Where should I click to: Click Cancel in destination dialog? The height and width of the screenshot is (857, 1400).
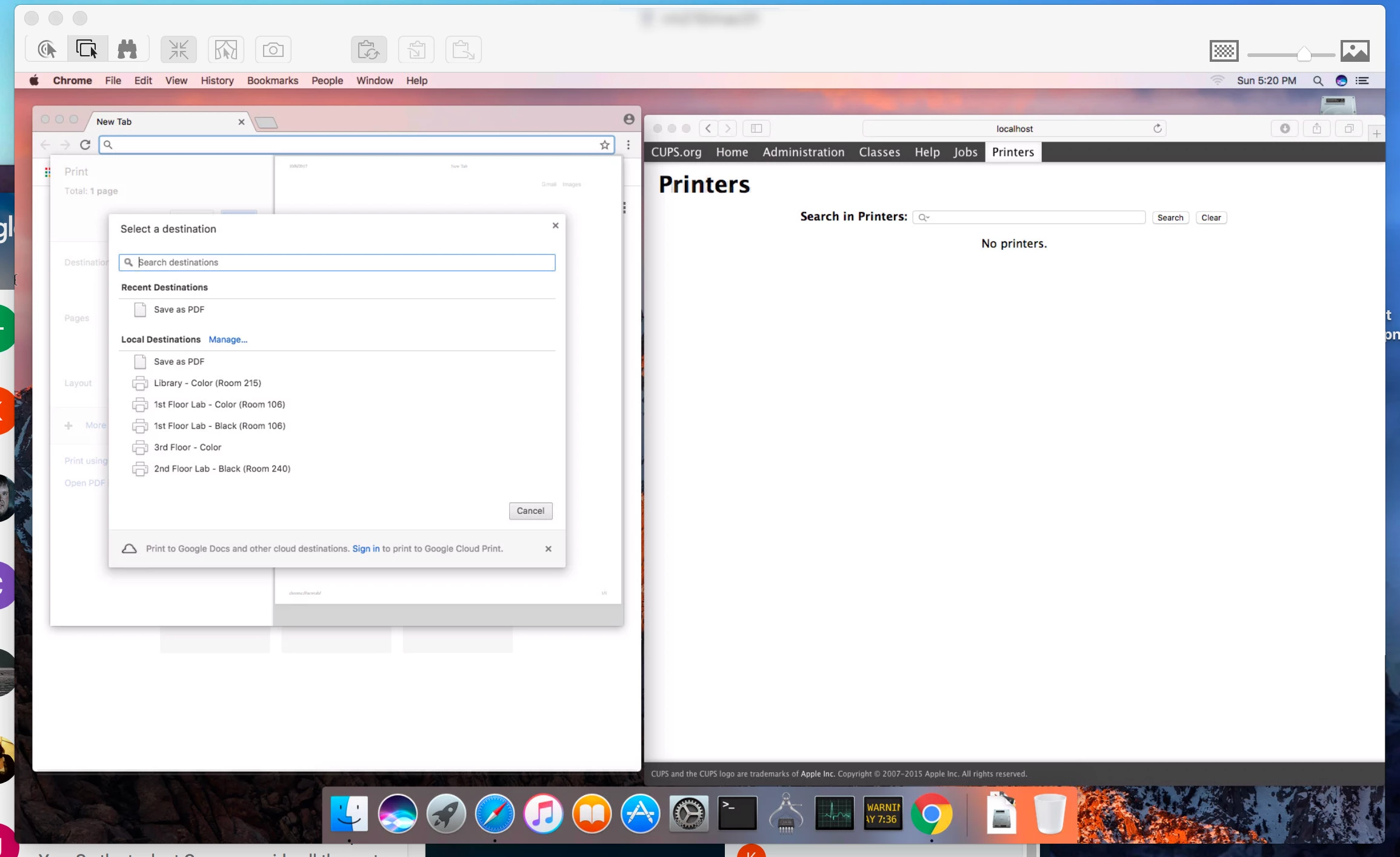pyautogui.click(x=530, y=511)
